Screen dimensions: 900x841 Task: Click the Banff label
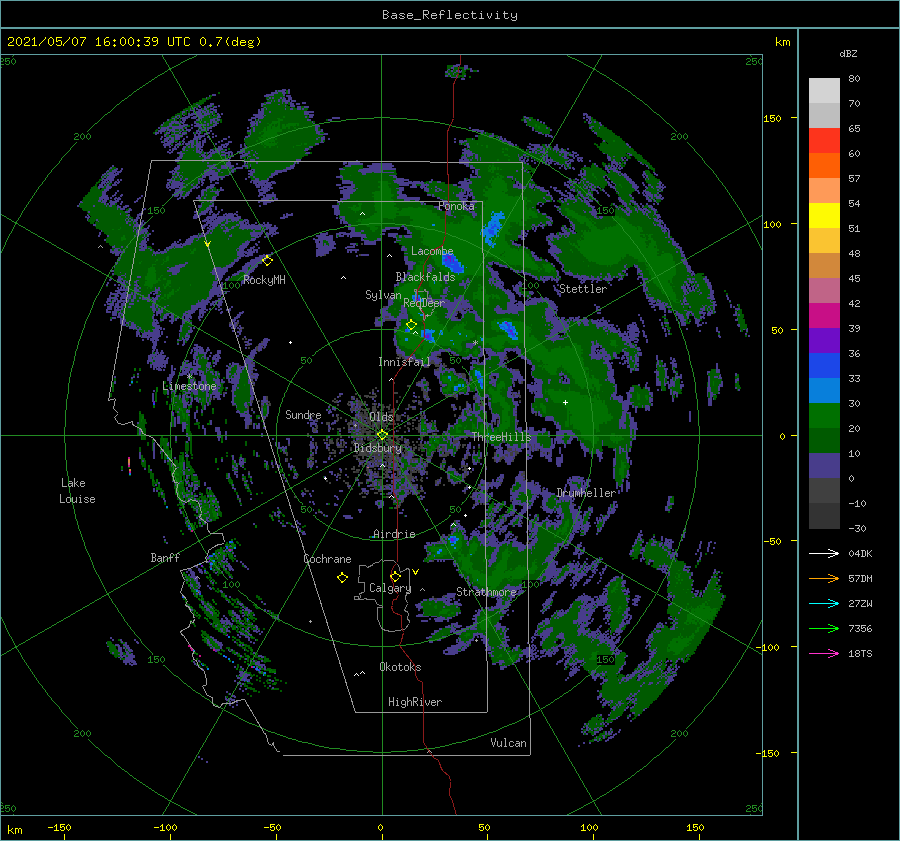[165, 557]
